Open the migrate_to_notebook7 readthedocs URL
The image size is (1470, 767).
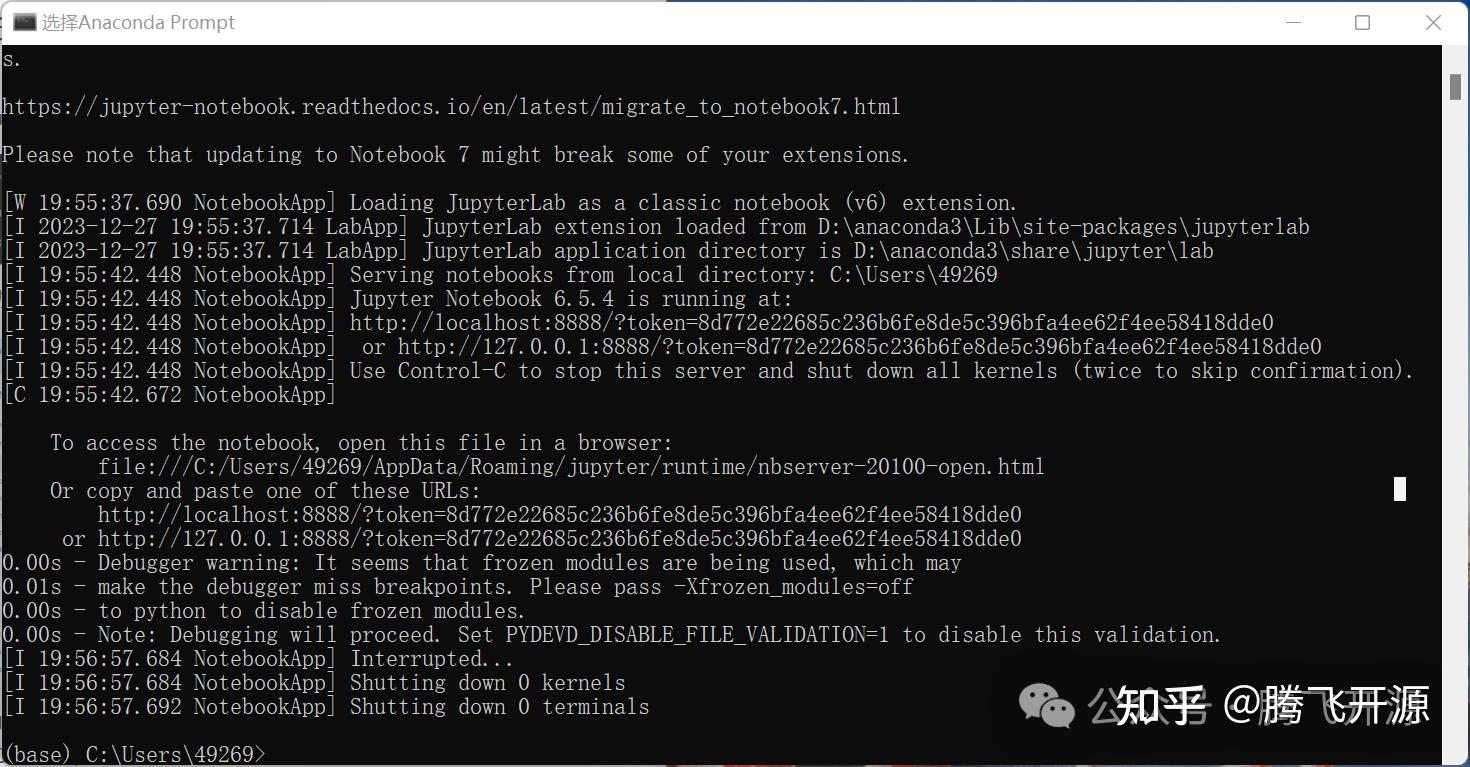point(451,106)
